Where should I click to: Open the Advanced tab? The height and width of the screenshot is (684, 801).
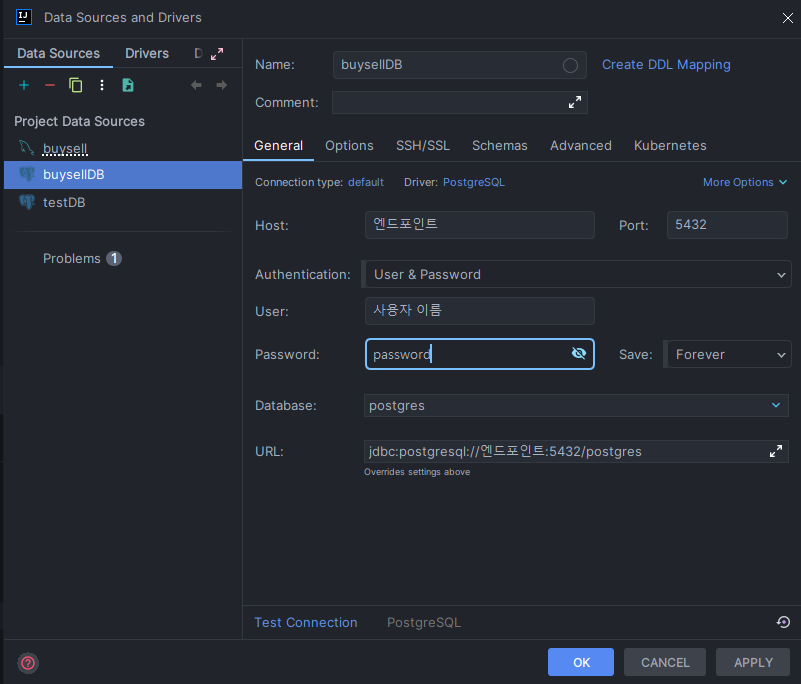[581, 146]
